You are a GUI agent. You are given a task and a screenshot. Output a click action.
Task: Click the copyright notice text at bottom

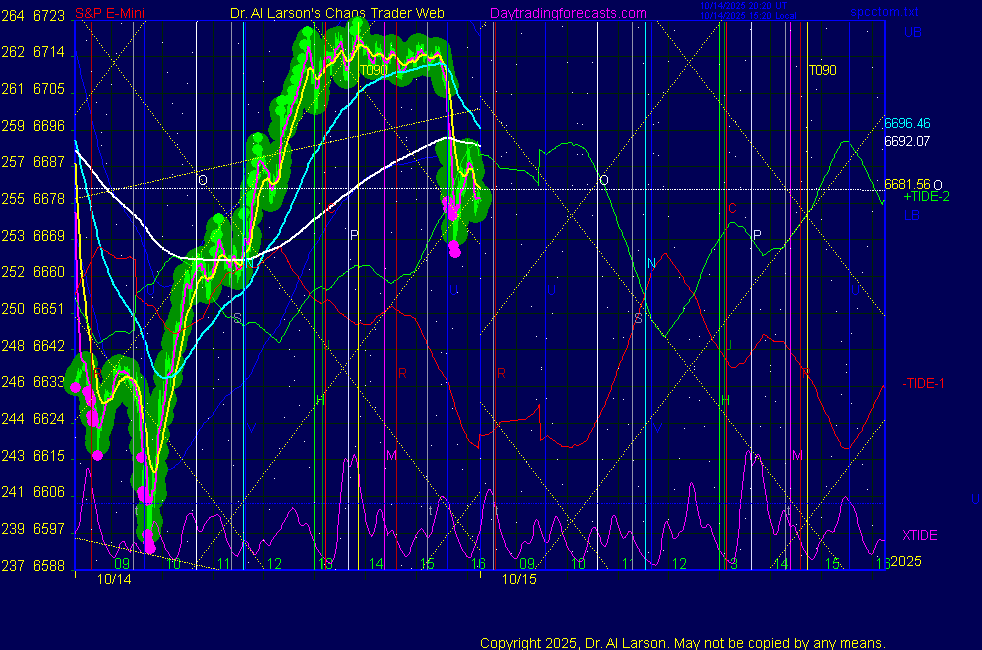pyautogui.click(x=682, y=643)
